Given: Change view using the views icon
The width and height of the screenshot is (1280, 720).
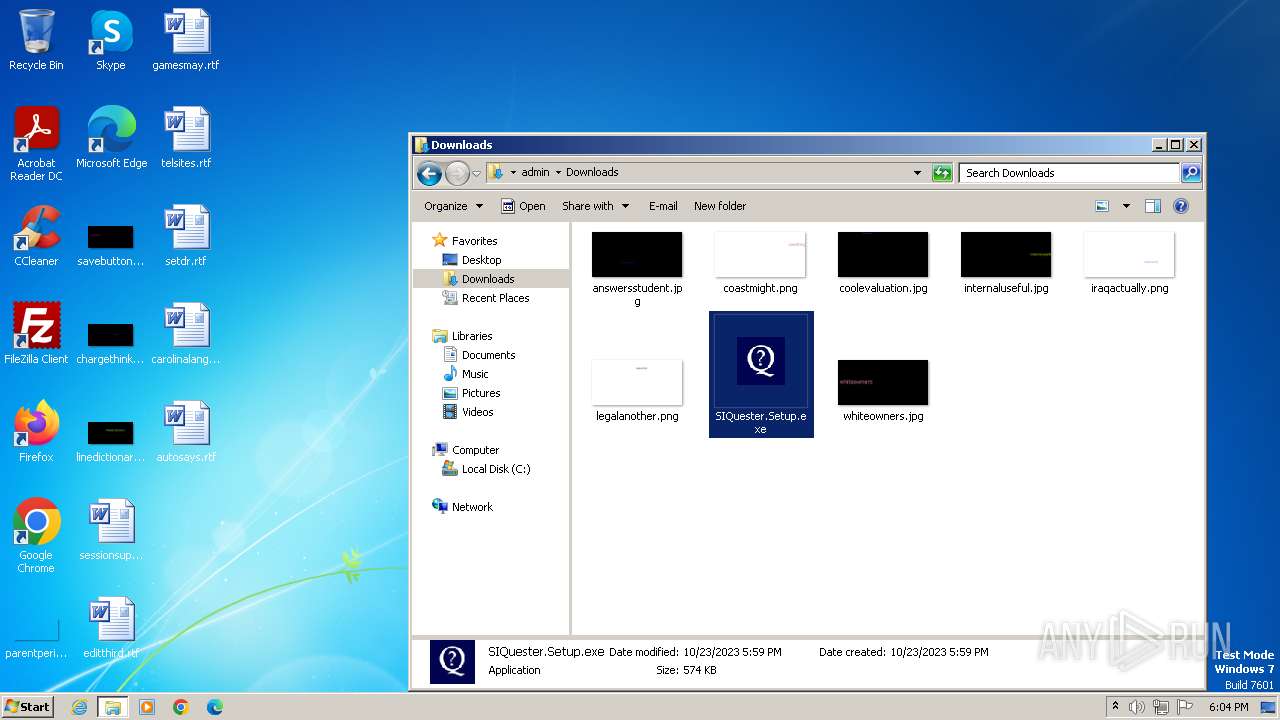Looking at the screenshot, I should (1102, 206).
